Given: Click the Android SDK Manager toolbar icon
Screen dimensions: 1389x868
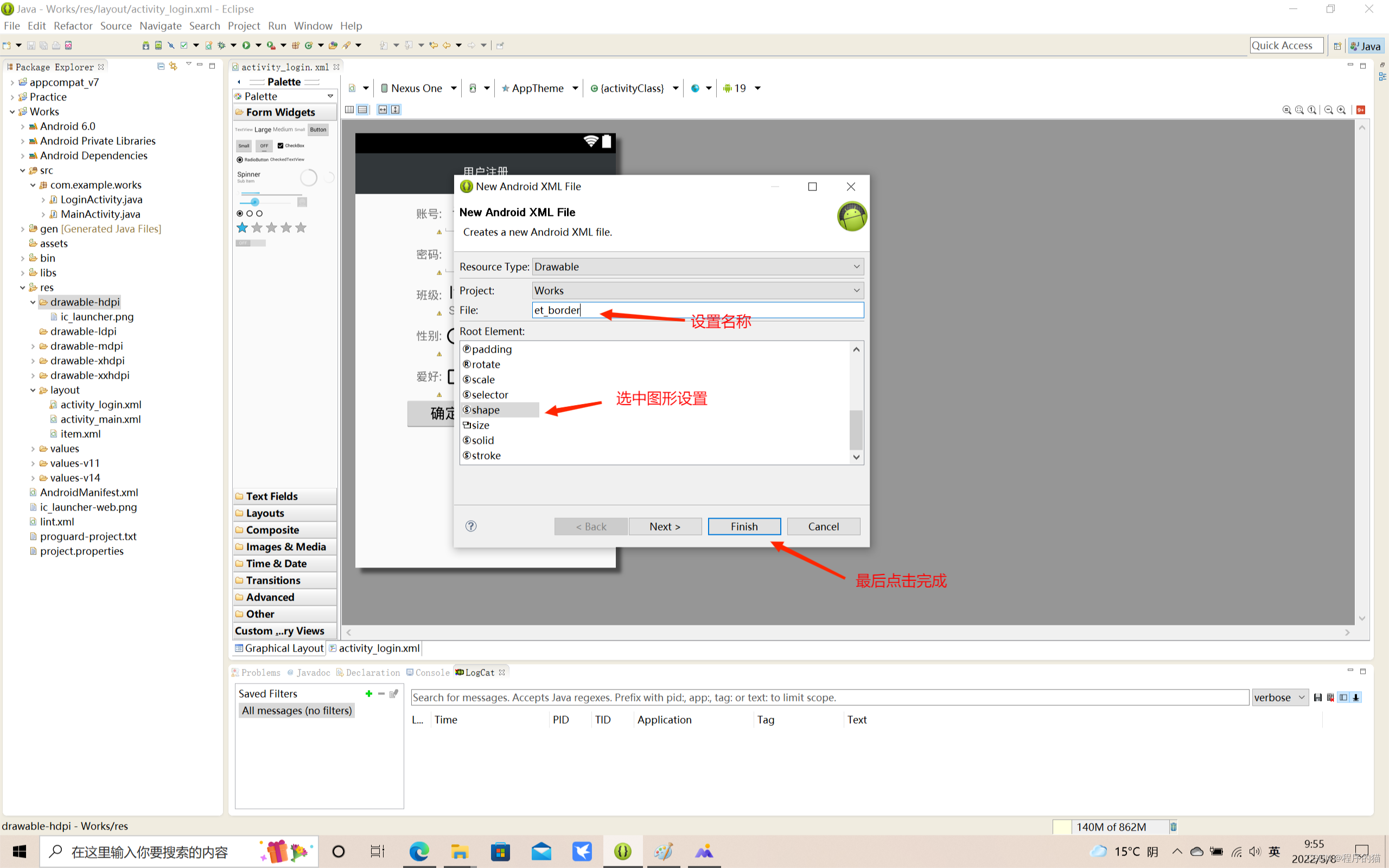Looking at the screenshot, I should [x=146, y=46].
